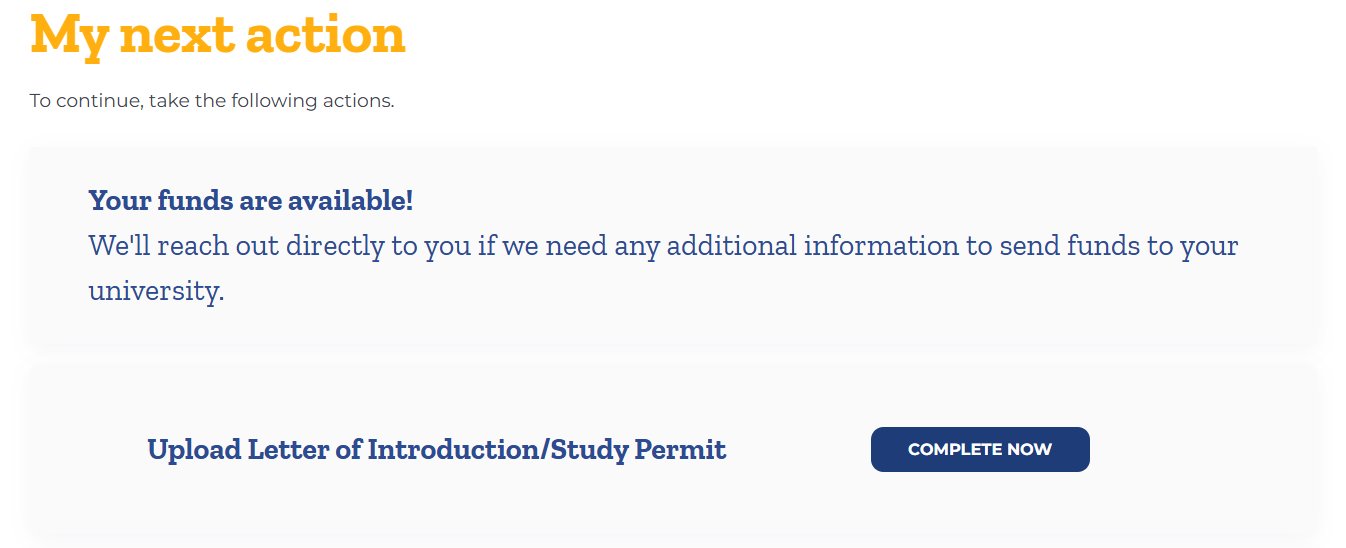The image size is (1346, 548).
Task: Select the "My next action" page heading
Action: tap(218, 35)
